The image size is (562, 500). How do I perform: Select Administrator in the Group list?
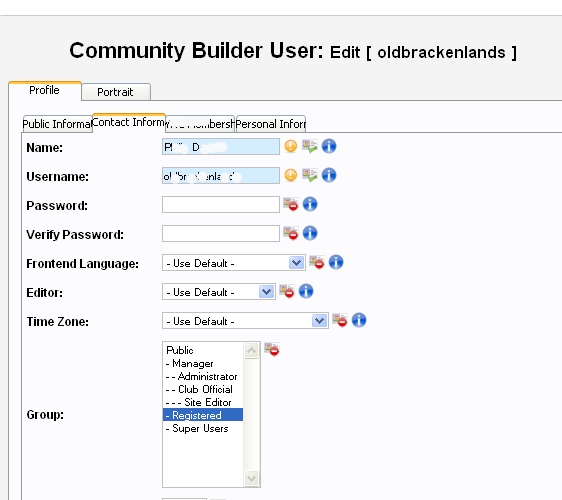[x=203, y=376]
